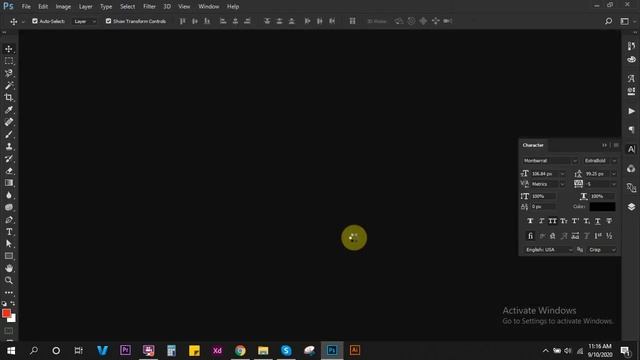Select the Clone Stamp tool
Viewport: 640px width, 360px height.
point(9,147)
